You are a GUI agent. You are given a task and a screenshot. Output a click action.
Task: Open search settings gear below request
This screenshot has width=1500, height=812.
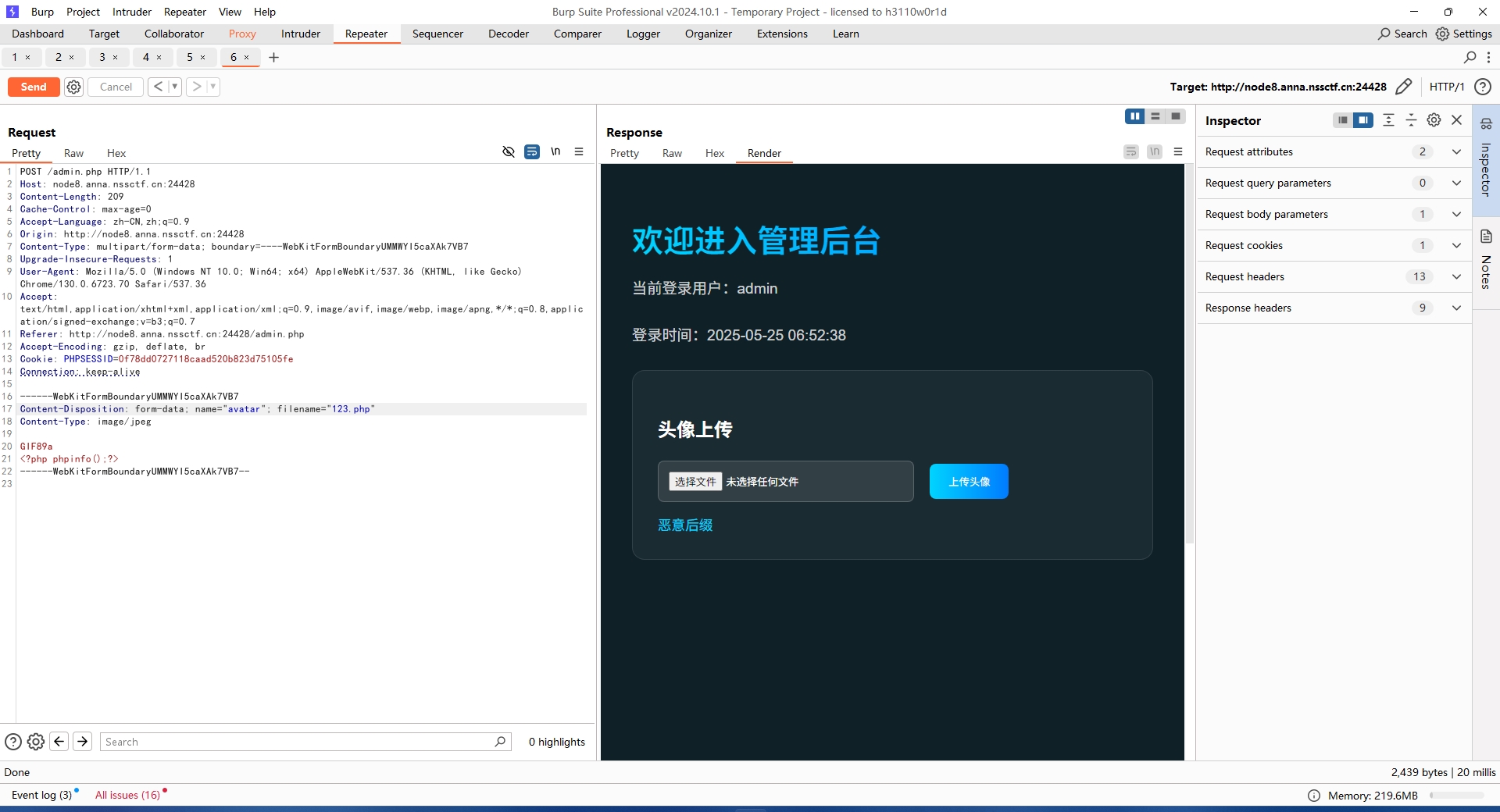point(36,742)
